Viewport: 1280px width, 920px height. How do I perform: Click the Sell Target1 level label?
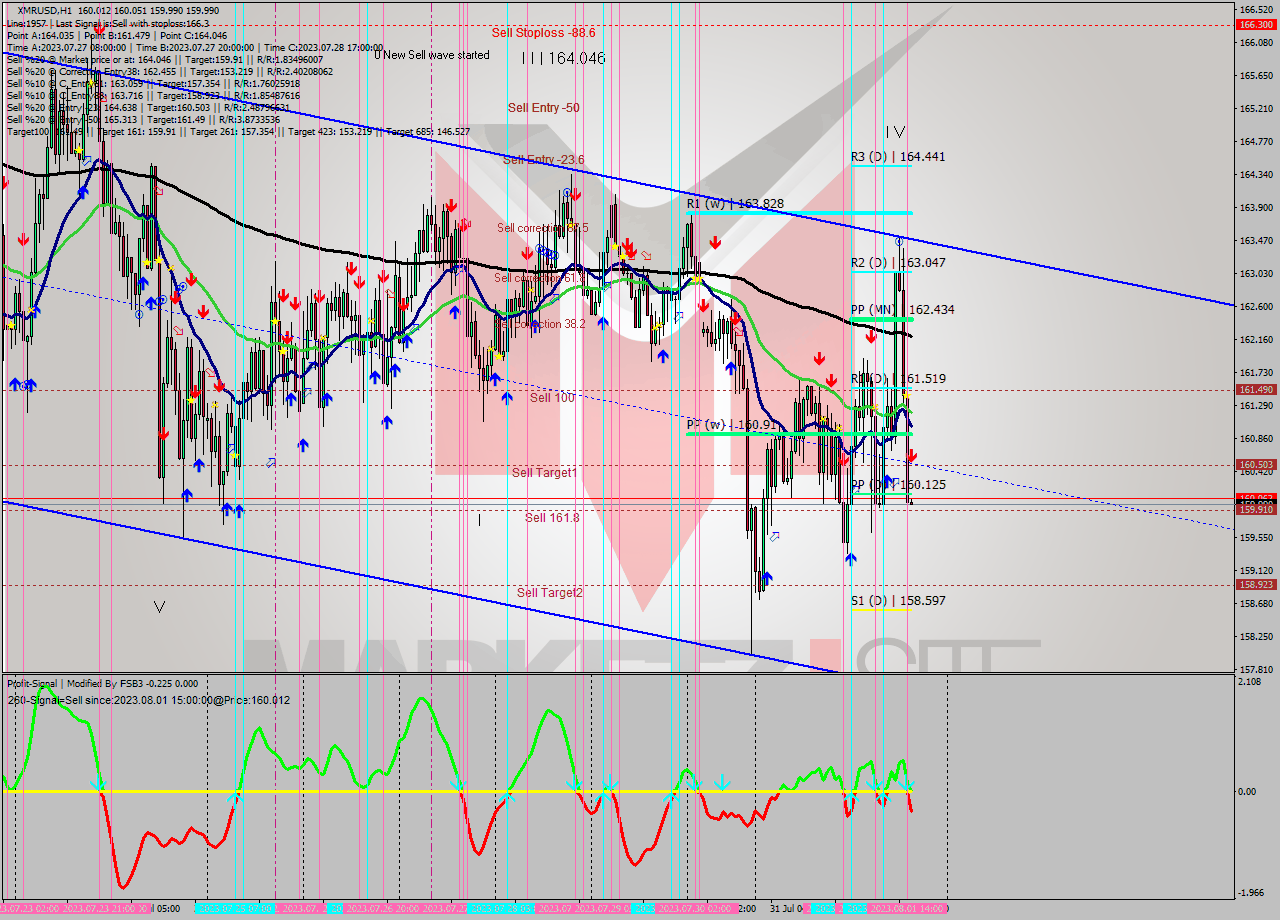click(544, 473)
